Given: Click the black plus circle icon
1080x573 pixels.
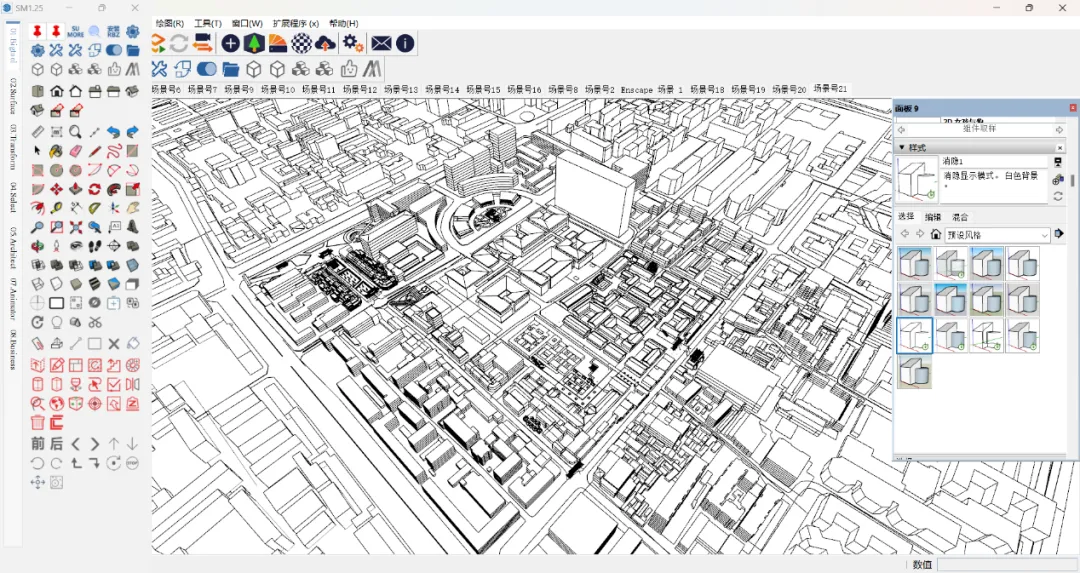Looking at the screenshot, I should [230, 43].
